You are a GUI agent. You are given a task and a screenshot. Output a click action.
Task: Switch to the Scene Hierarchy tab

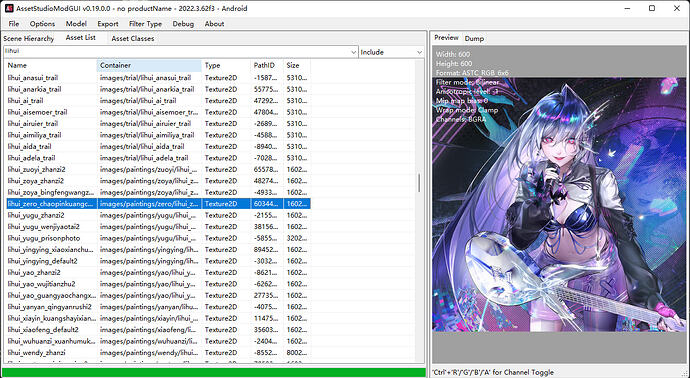[29, 38]
